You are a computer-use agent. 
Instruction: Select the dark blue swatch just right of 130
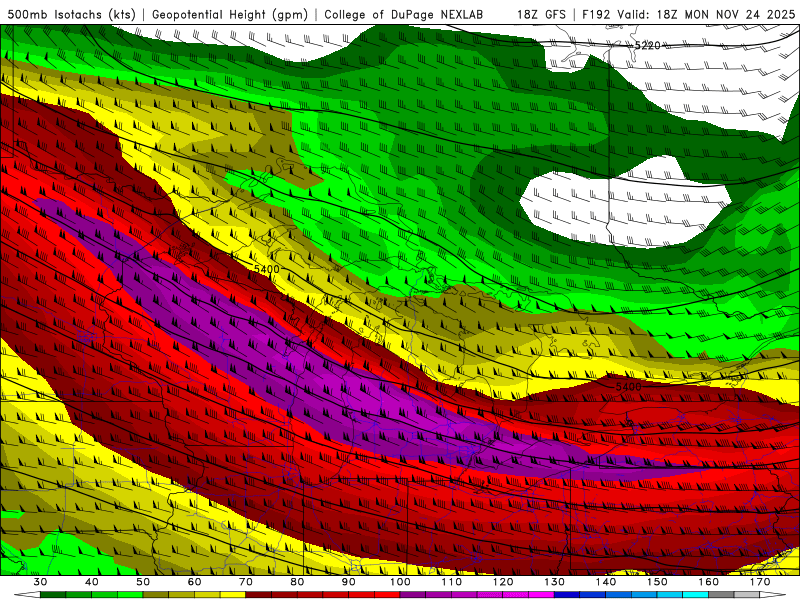pyautogui.click(x=567, y=595)
